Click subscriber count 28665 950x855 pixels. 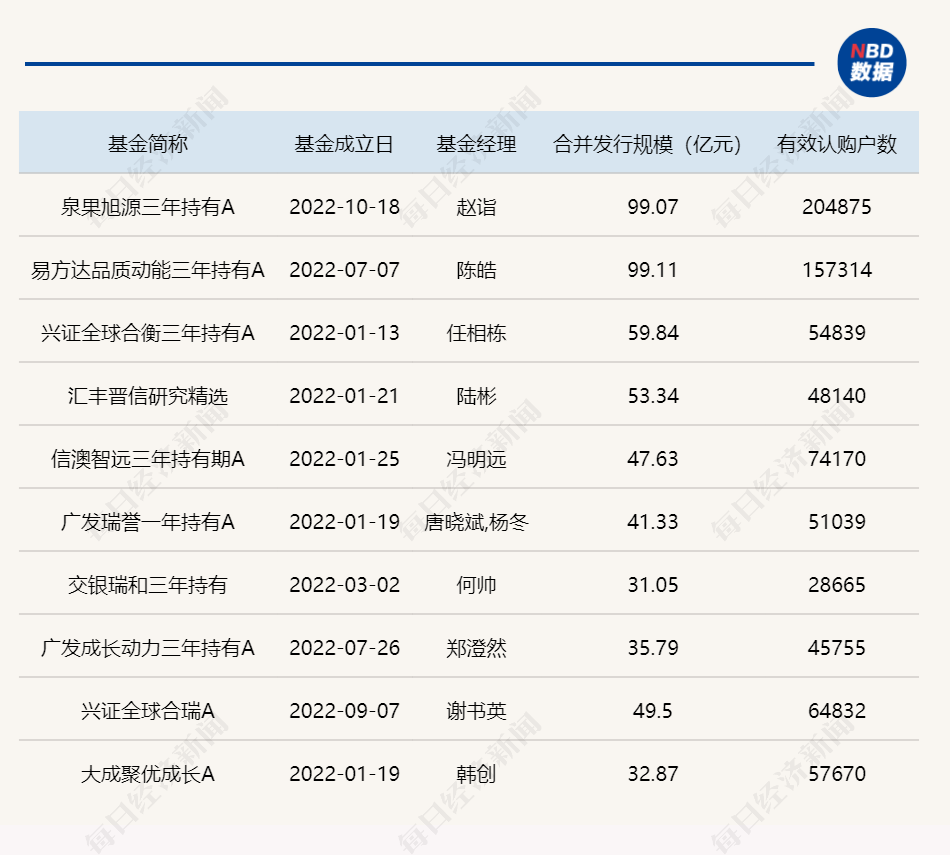pos(837,585)
